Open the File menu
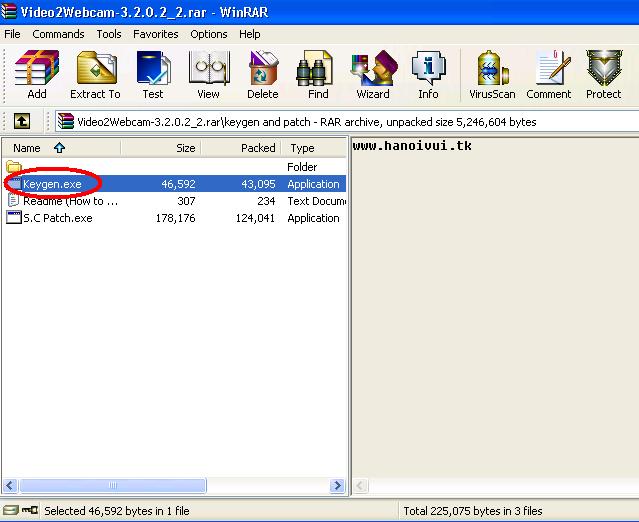This screenshot has width=639, height=522. [12, 34]
